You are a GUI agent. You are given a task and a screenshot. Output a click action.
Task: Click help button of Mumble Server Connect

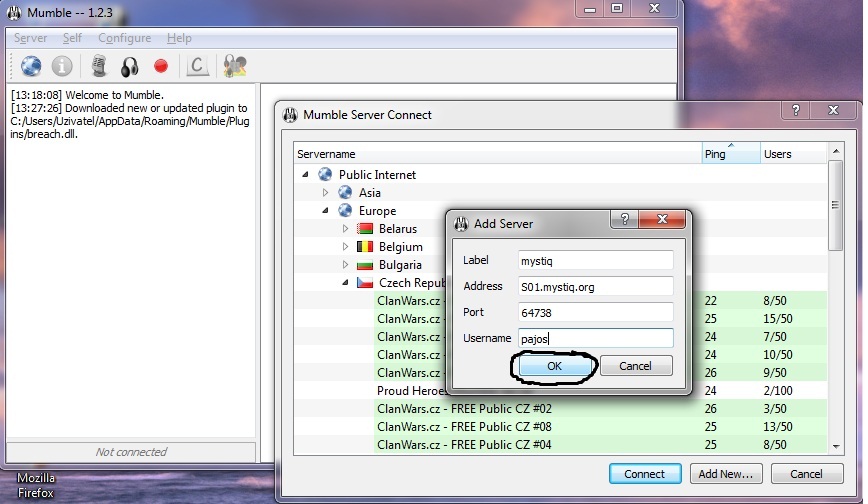point(795,110)
